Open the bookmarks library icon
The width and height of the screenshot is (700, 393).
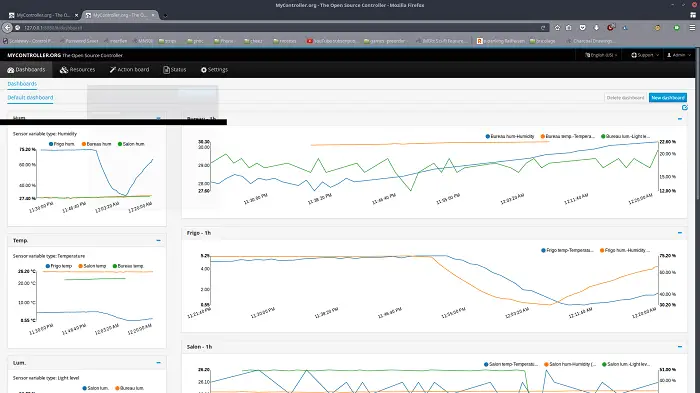(569, 28)
